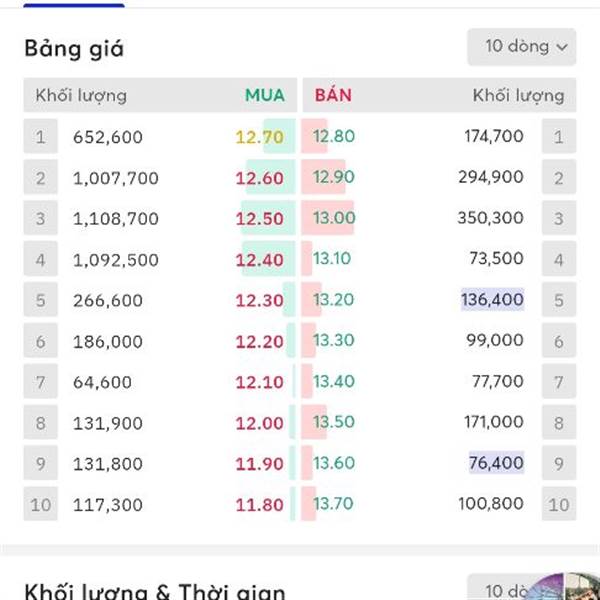Click sell price 13.00 in row 3
The height and width of the screenshot is (600, 600).
click(334, 218)
